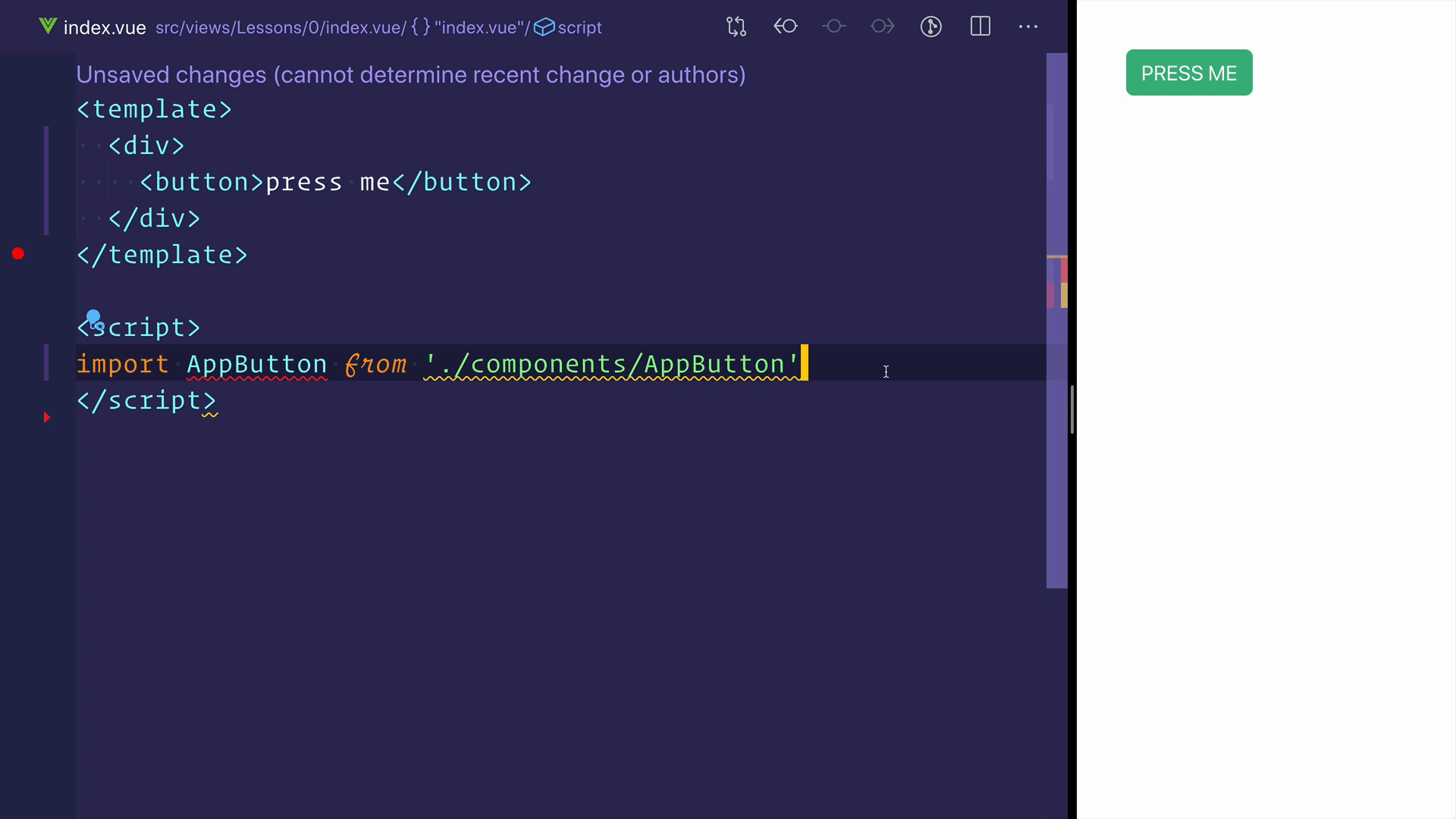The height and width of the screenshot is (819, 1456).
Task: Click the closing </template> tag
Action: (162, 255)
